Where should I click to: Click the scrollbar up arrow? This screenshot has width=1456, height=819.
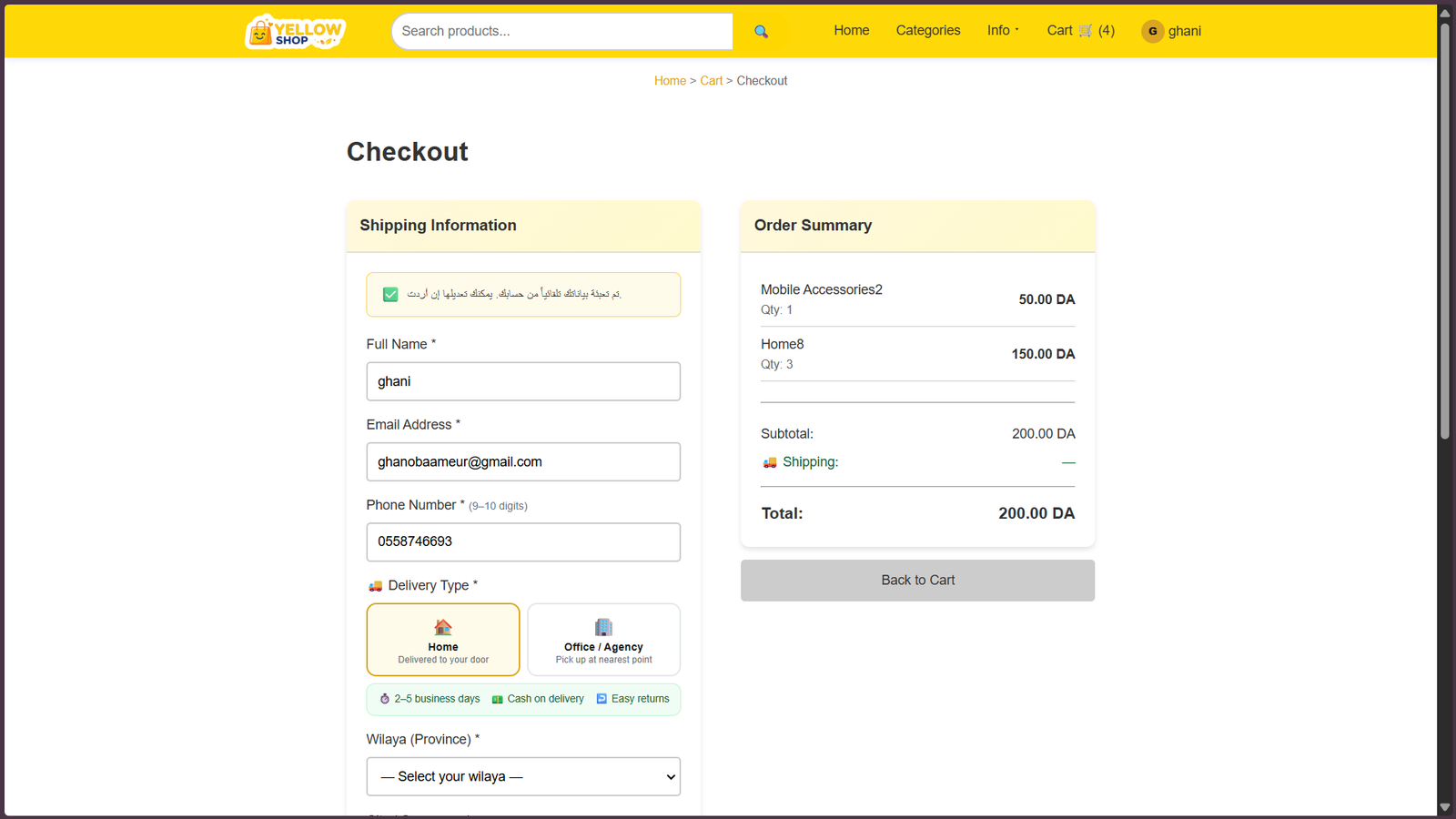pos(1444,13)
